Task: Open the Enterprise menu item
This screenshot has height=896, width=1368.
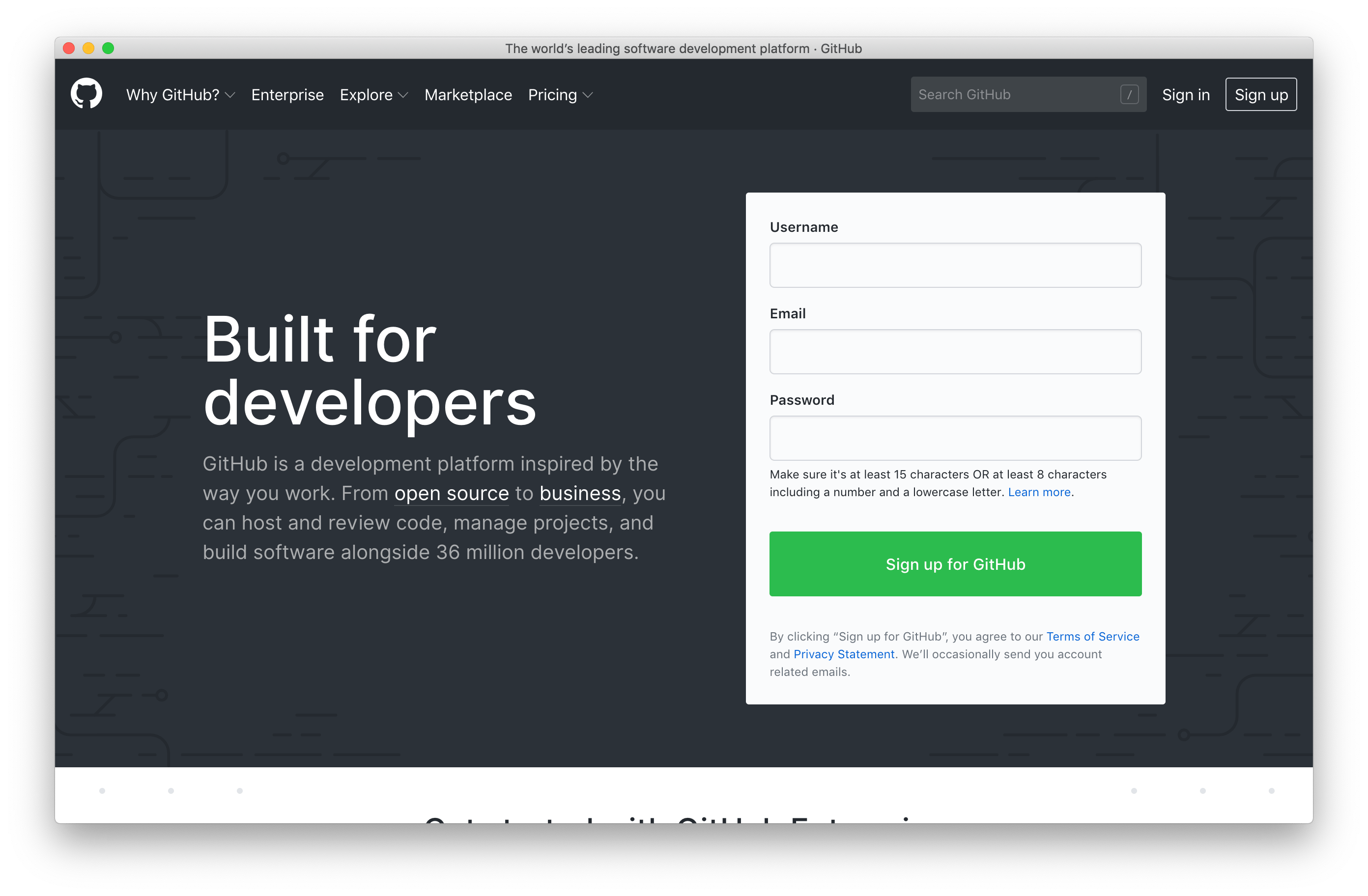Action: [287, 95]
